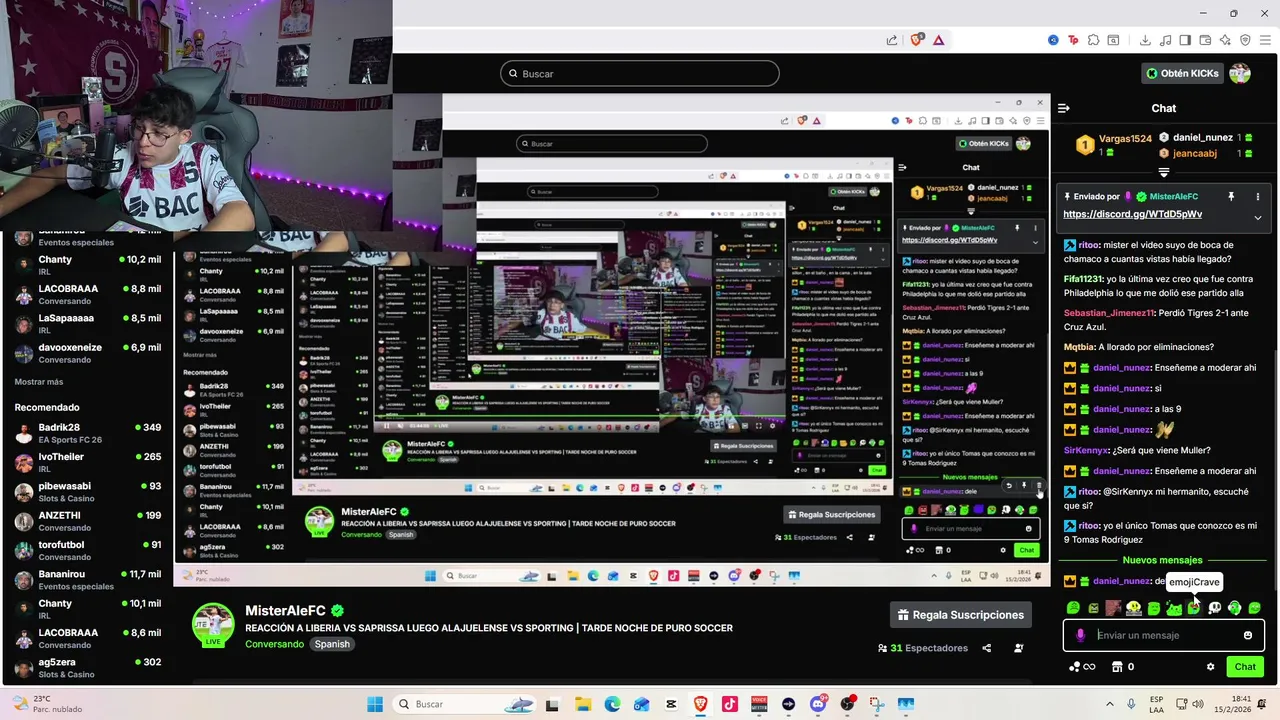Viewport: 1280px width, 720px height.
Task: Click the VPN shield icon in toolbar
Action: pos(1245,40)
